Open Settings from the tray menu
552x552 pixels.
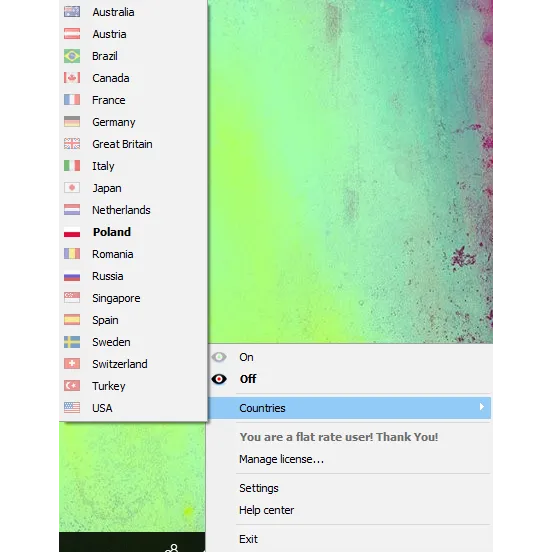tap(259, 488)
